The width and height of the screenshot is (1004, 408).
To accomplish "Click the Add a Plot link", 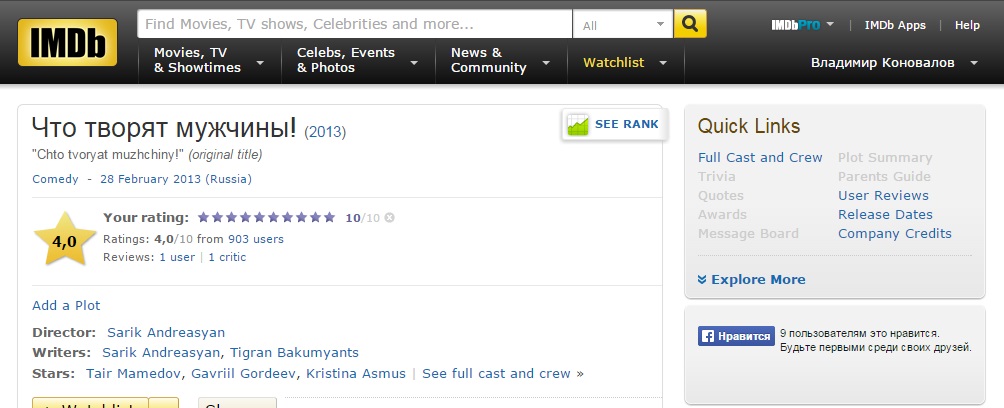I will [66, 305].
